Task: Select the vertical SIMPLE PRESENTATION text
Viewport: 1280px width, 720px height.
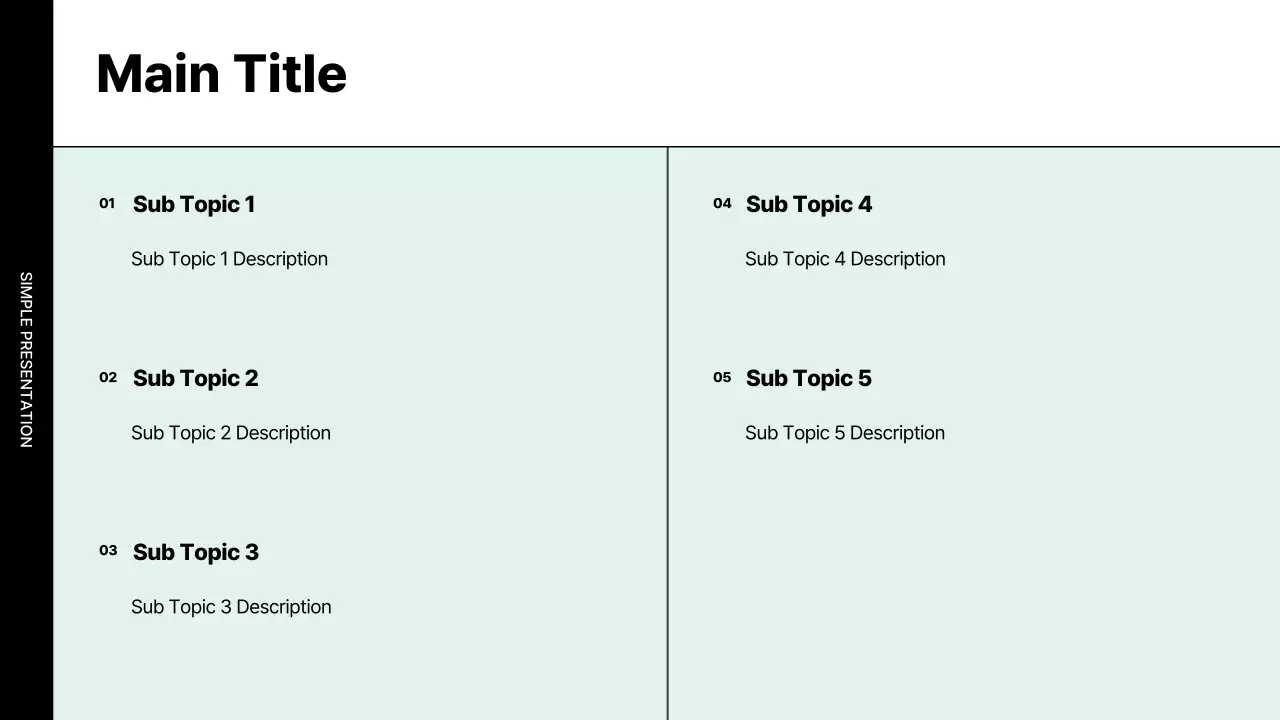Action: 26,360
